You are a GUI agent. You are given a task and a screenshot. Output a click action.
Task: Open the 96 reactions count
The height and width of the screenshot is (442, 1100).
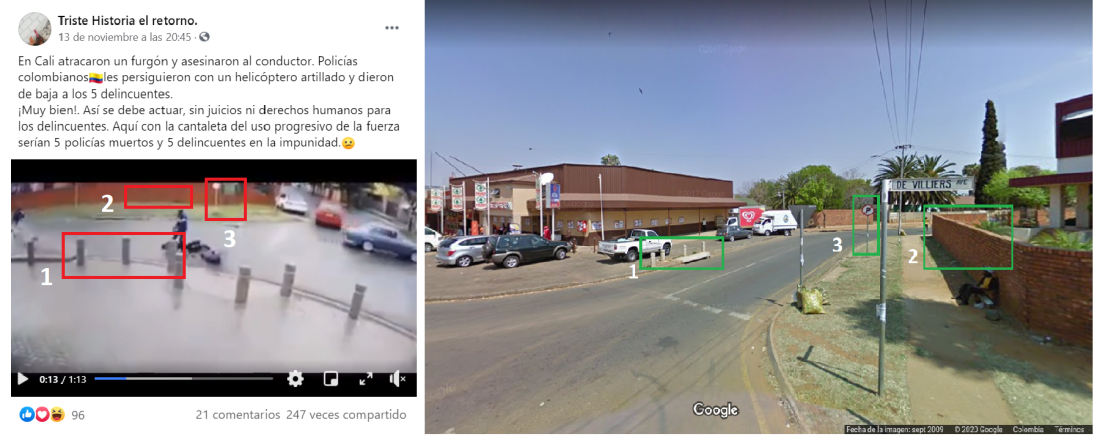point(78,415)
